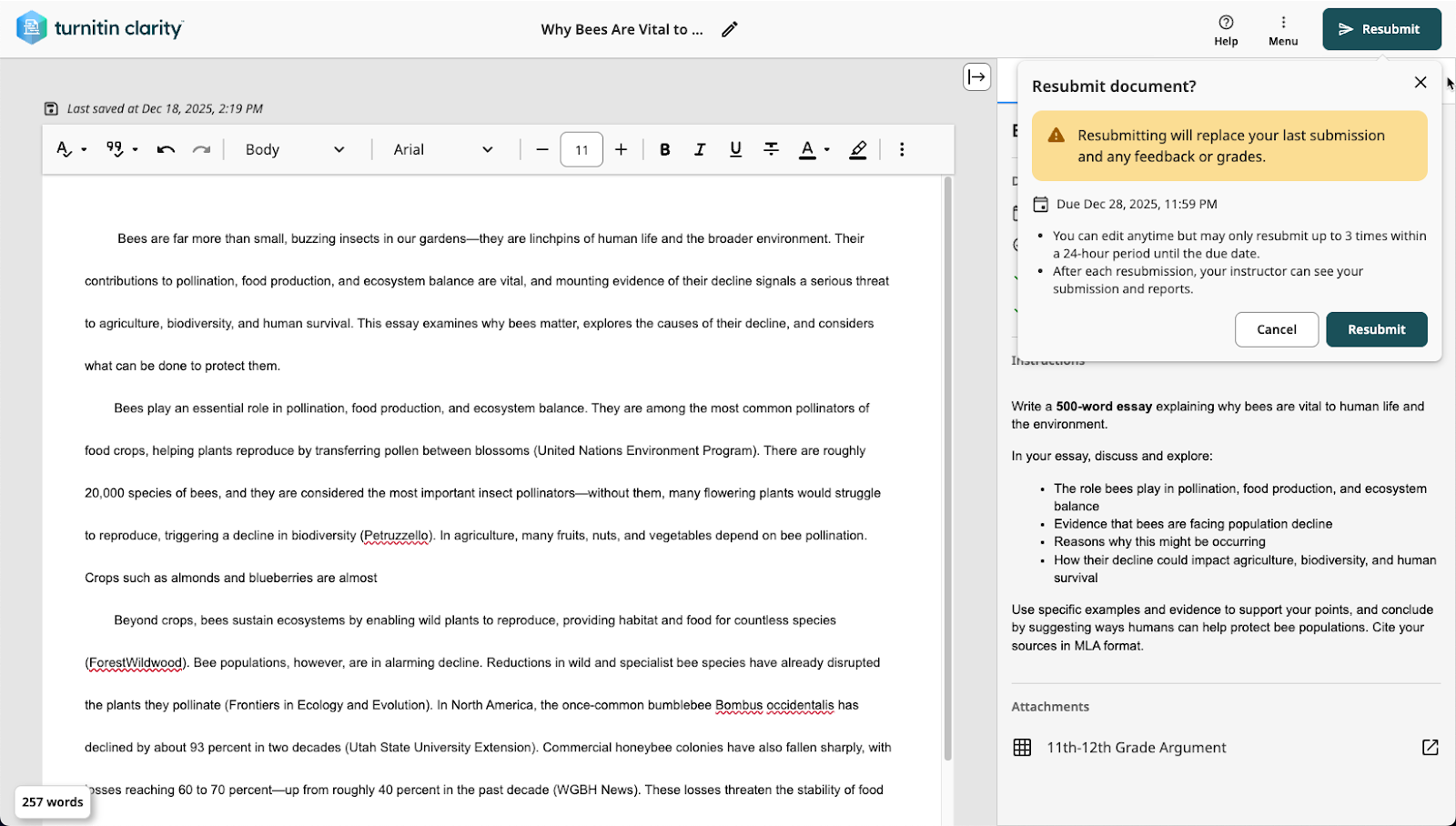The height and width of the screenshot is (826, 1456).
Task: Collapse the side panel with the arrow icon
Action: tap(976, 77)
